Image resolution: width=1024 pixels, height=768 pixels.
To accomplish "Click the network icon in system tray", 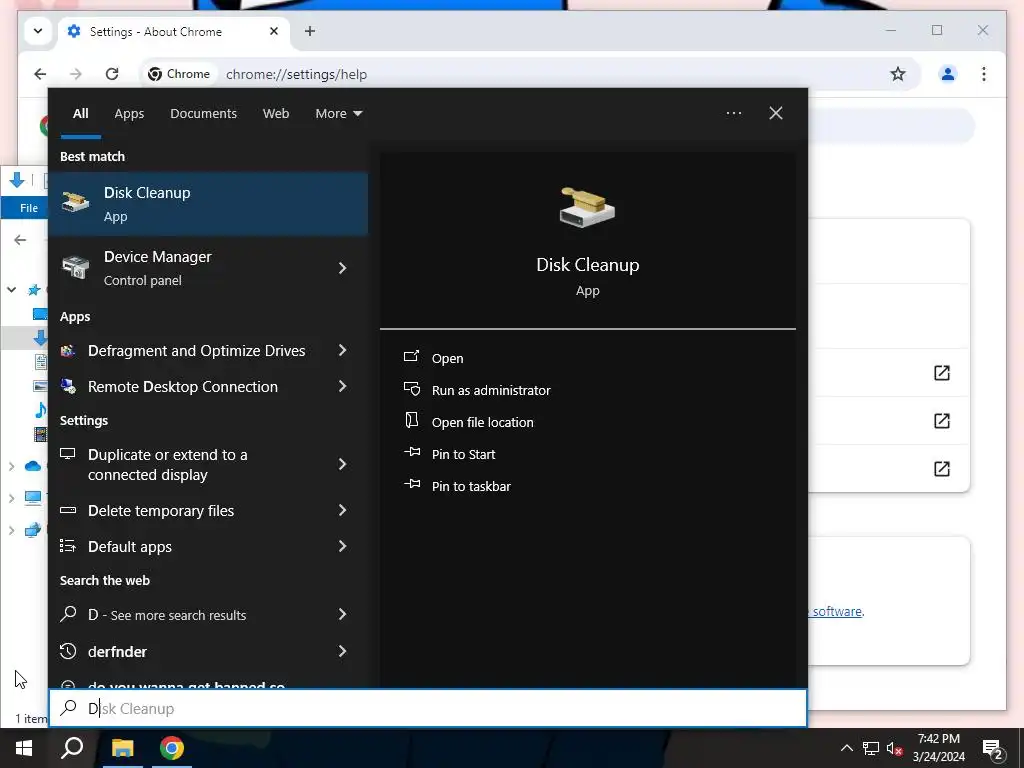I will coord(871,748).
